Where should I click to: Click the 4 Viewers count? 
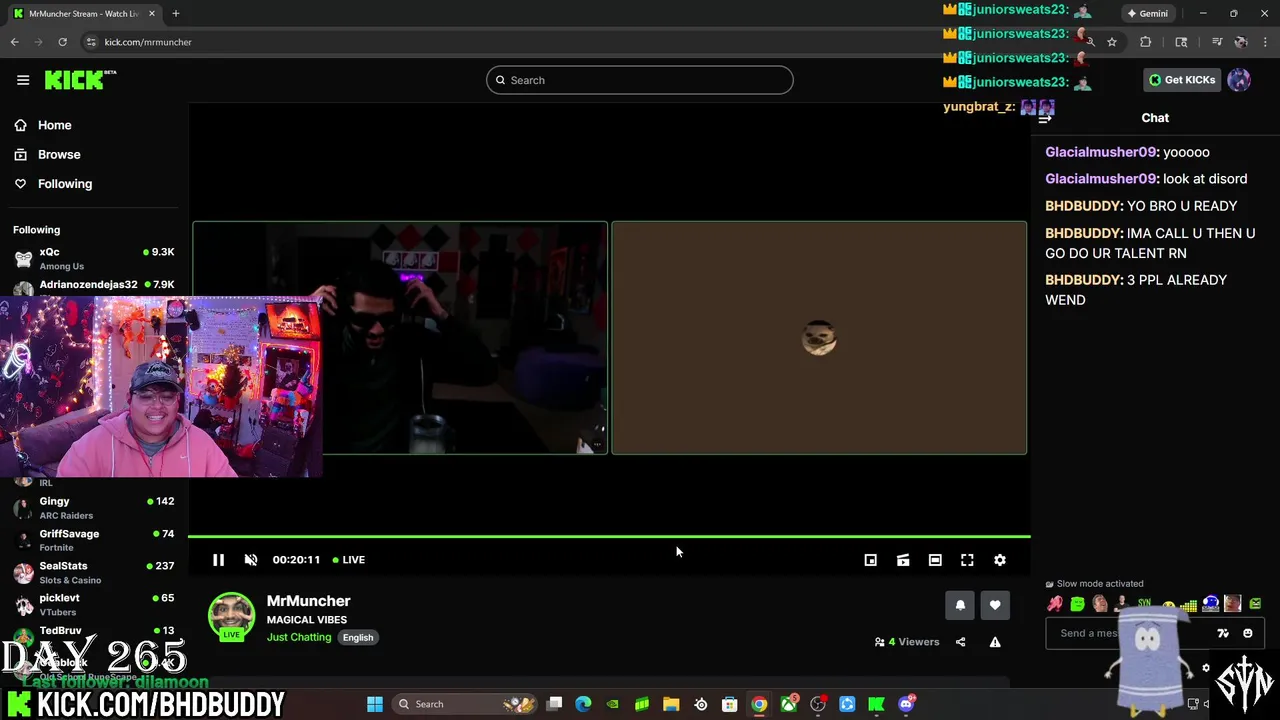(x=907, y=642)
